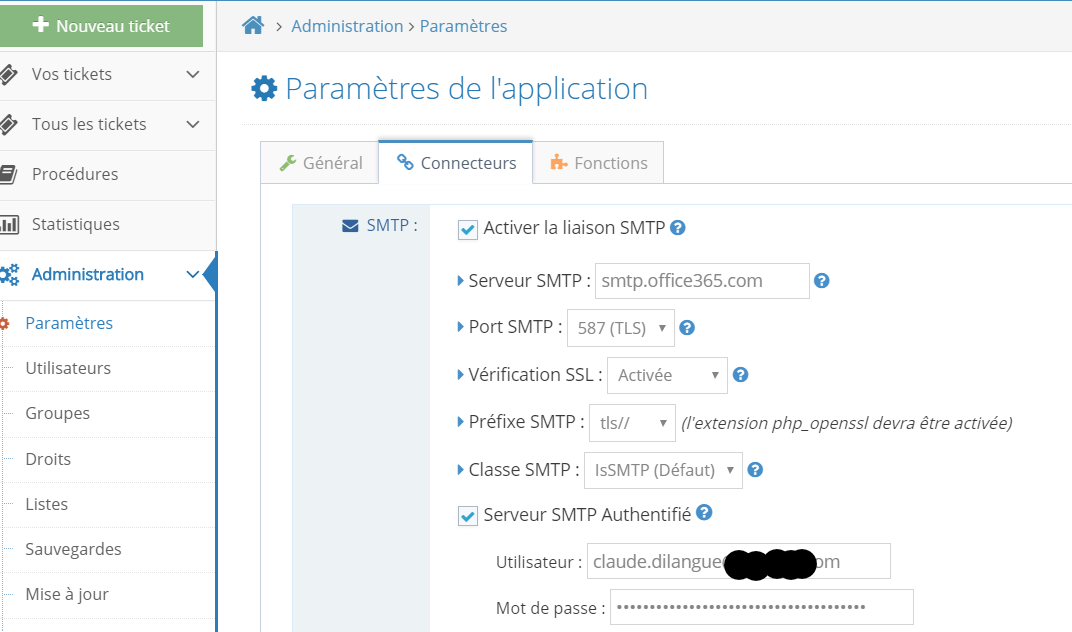Click the Nouveau ticket button
Screen dimensions: 1072x632
[101, 26]
